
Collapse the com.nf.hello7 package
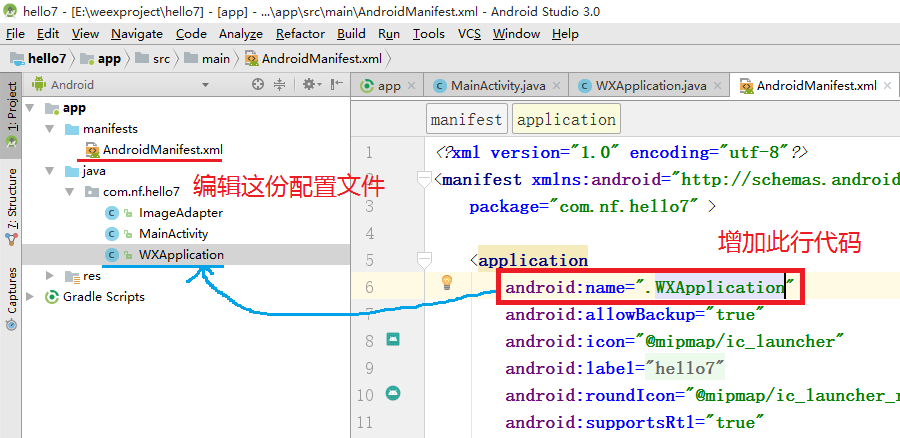tap(69, 192)
